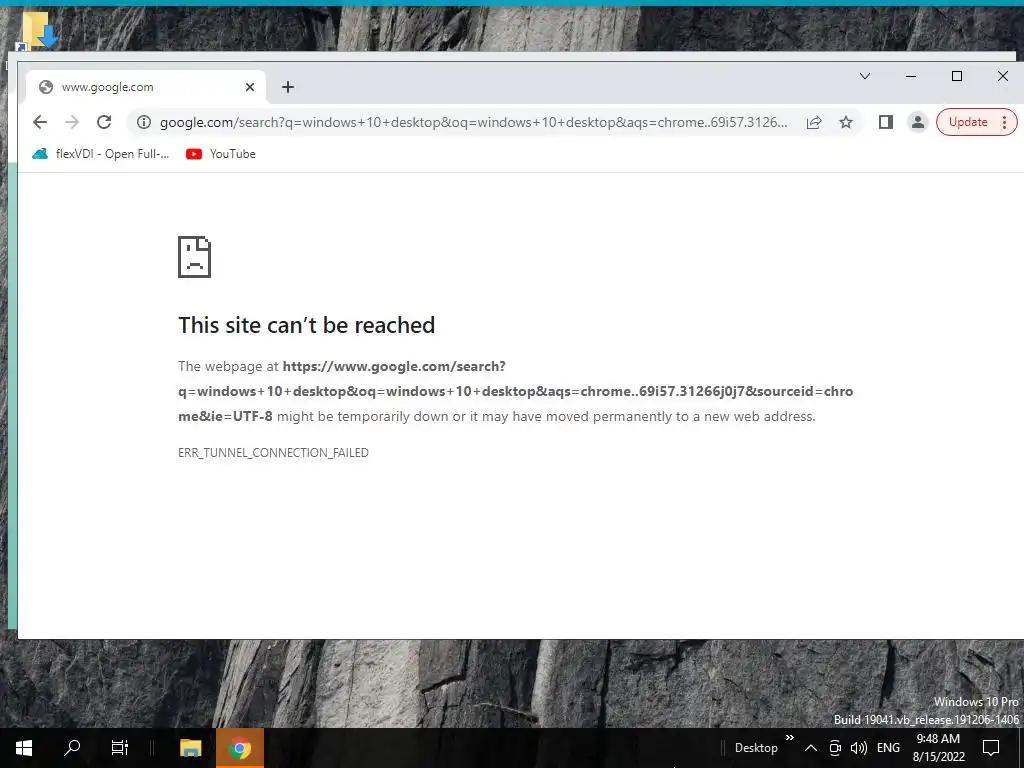Image resolution: width=1024 pixels, height=768 pixels.
Task: Open File Explorer from taskbar
Action: [191, 748]
